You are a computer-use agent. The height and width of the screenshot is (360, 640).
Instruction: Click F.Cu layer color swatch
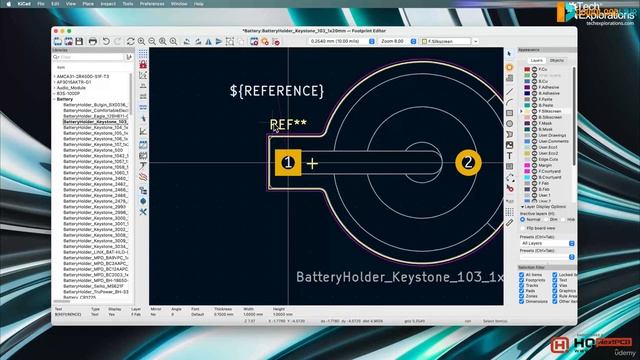pos(527,69)
